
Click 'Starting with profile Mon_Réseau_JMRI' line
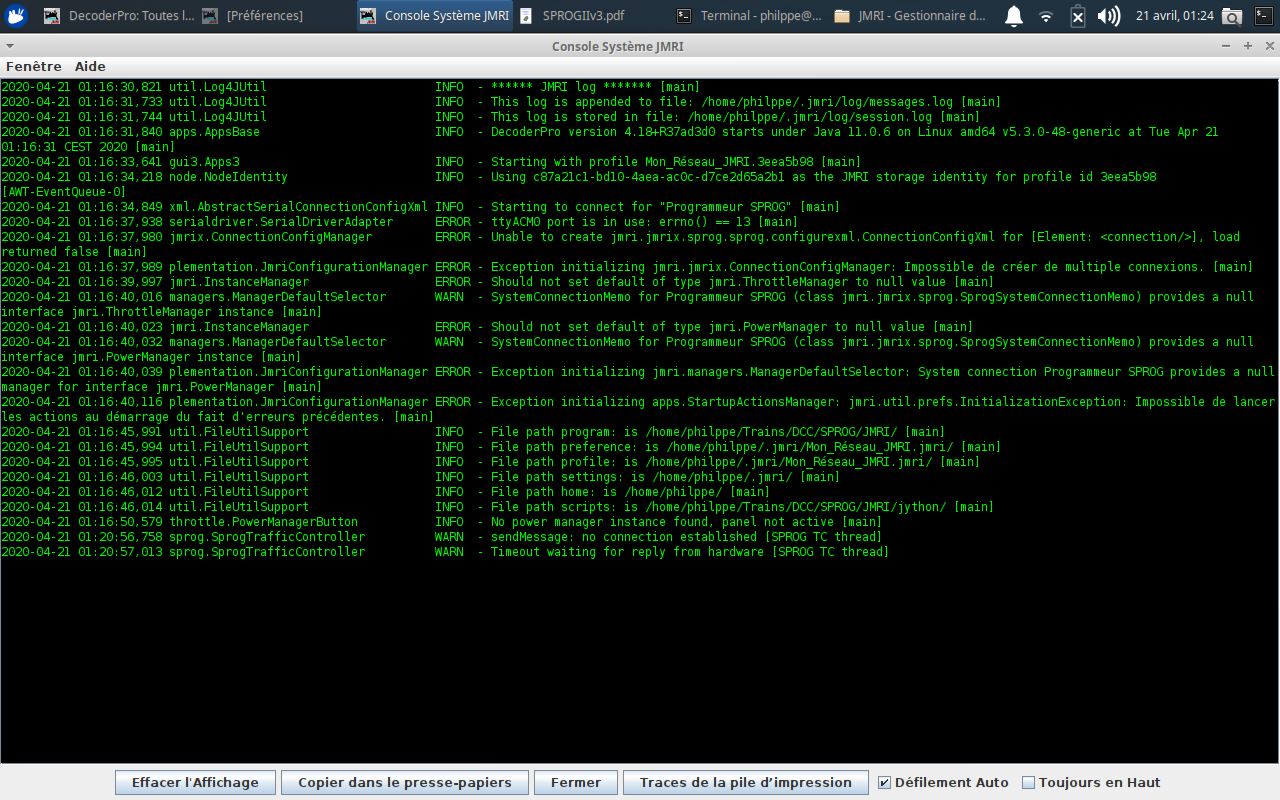tap(431, 162)
